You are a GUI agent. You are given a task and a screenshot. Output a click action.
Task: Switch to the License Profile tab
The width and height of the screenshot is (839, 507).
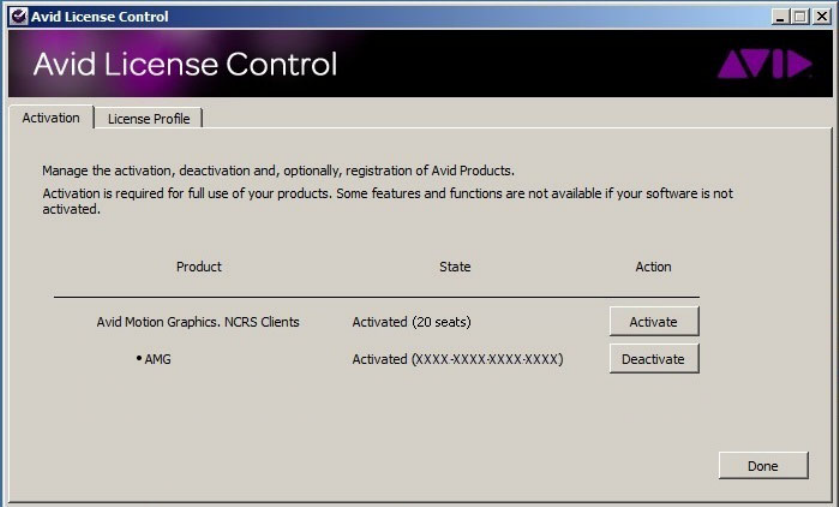tap(149, 118)
